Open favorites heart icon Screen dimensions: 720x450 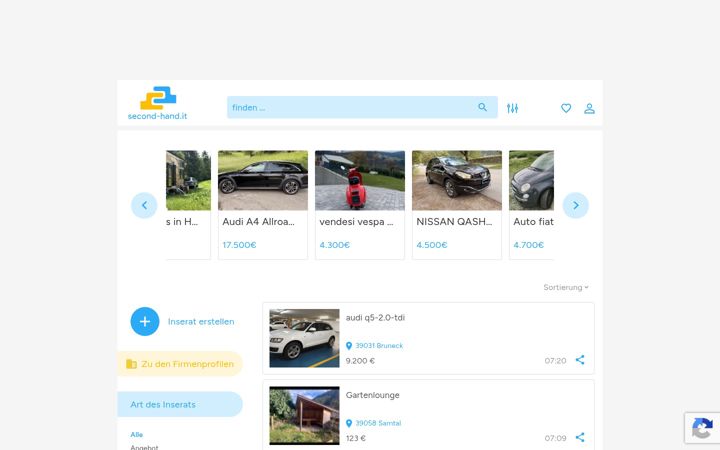pos(566,108)
